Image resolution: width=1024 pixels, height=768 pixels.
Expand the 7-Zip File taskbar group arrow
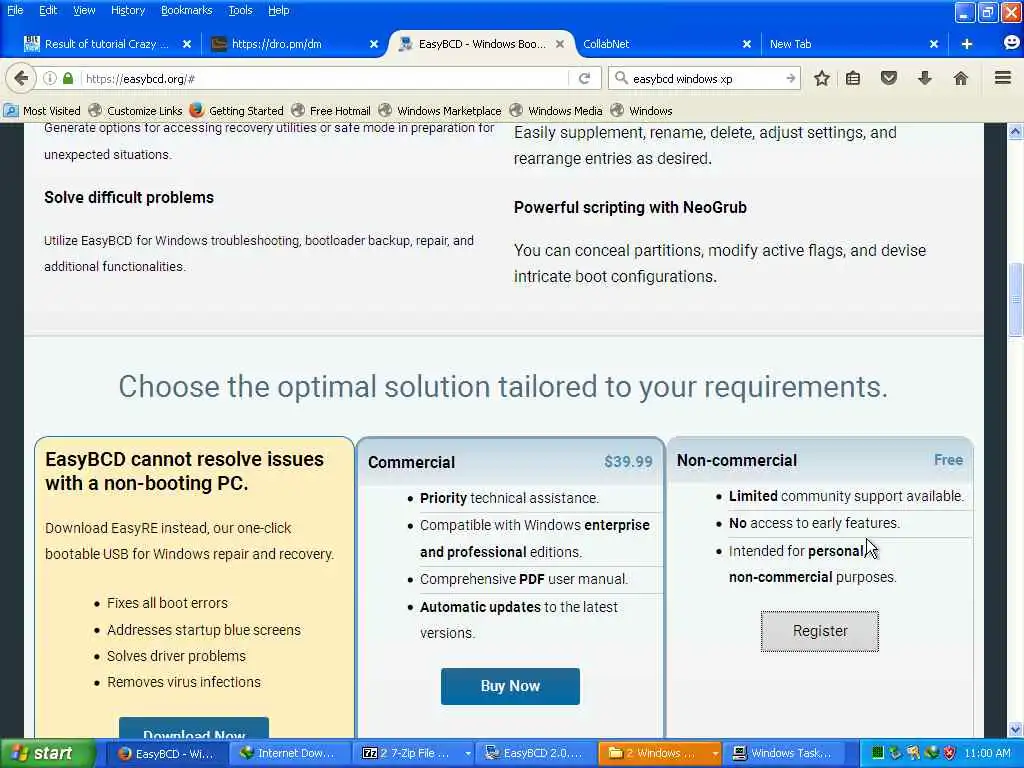[468, 754]
